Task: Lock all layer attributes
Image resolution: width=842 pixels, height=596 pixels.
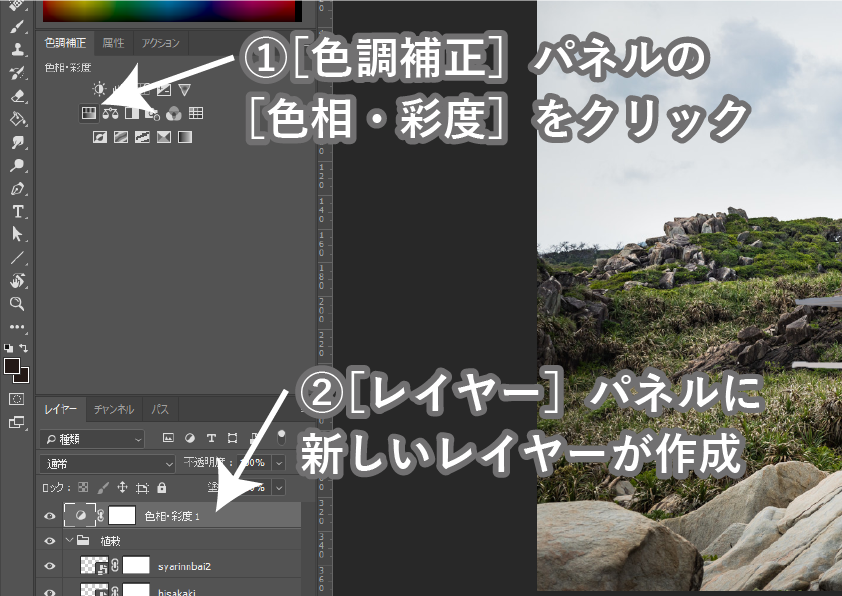Action: 162,488
